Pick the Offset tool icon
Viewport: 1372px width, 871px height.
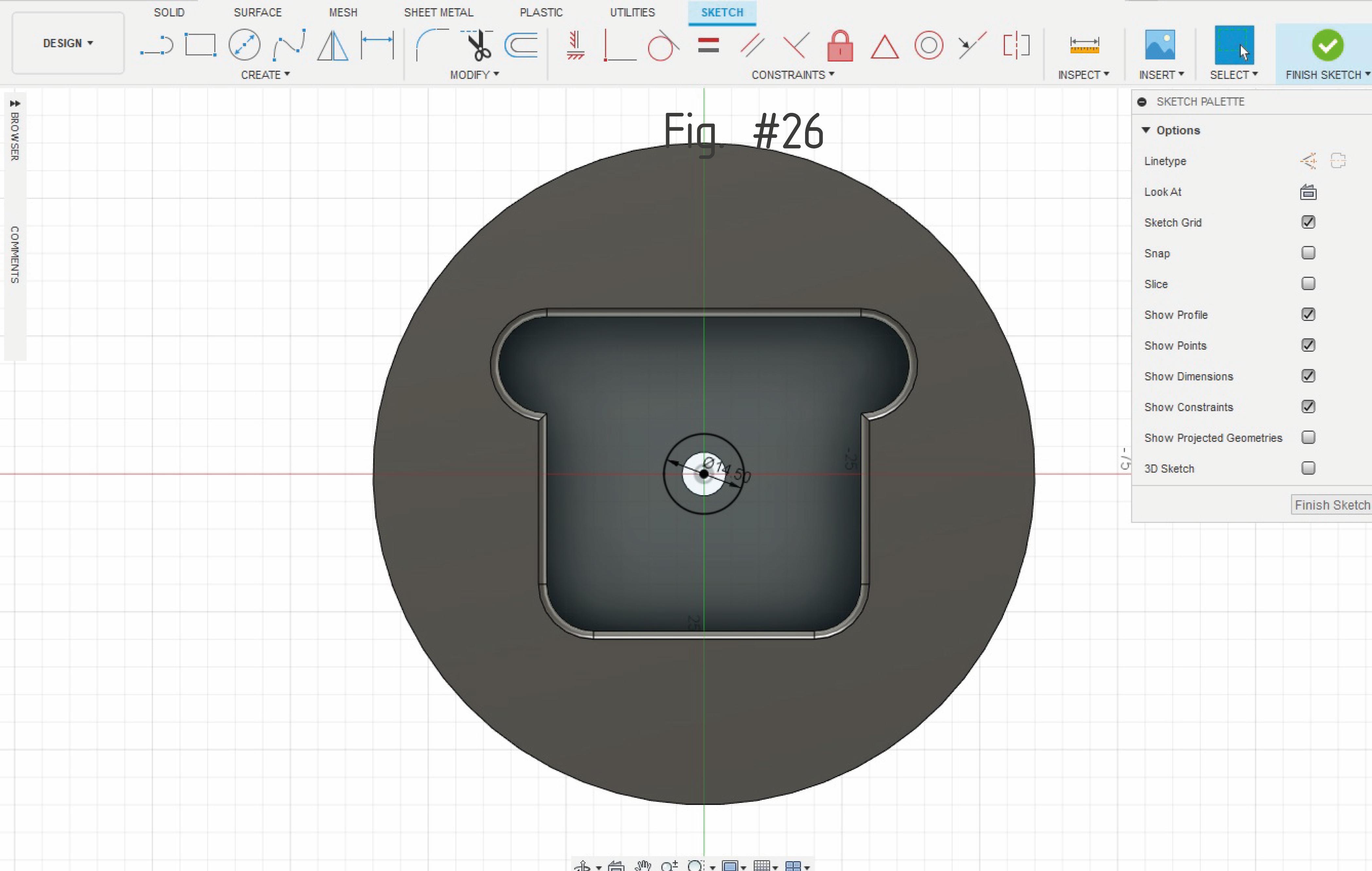coord(521,45)
